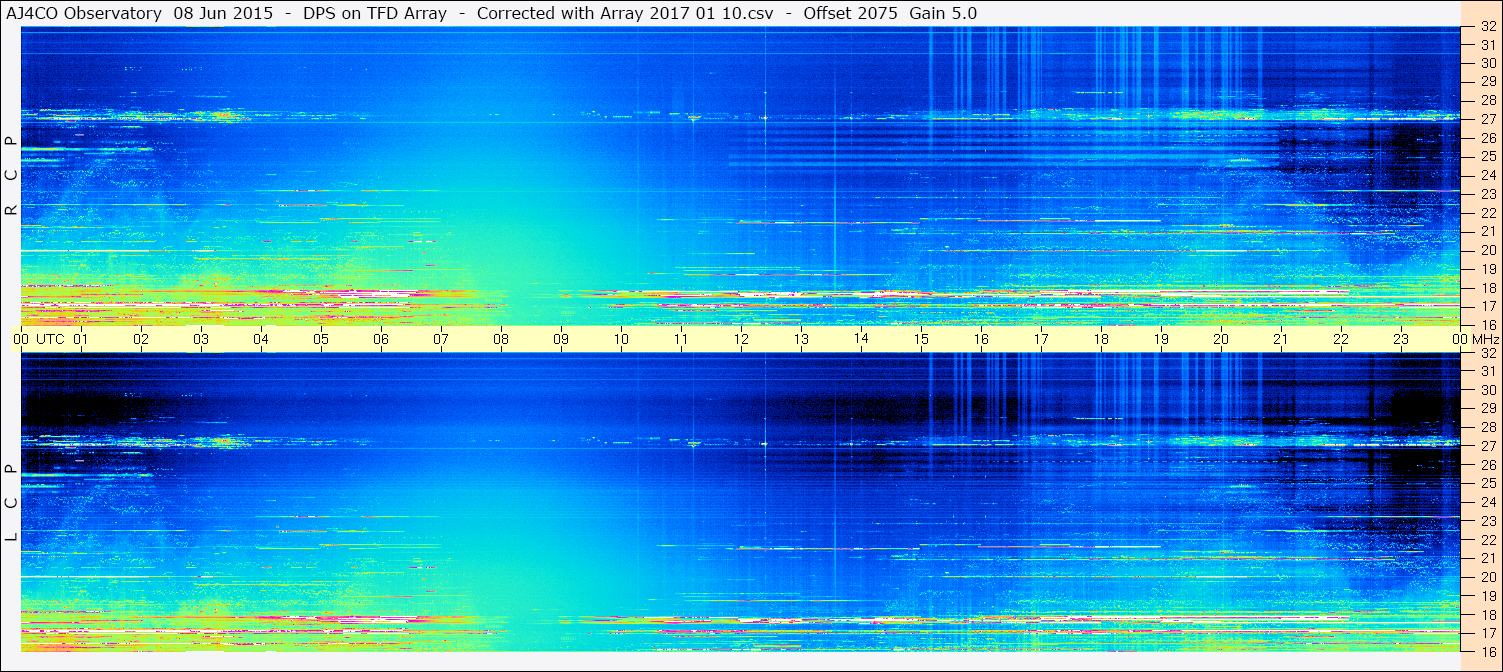
Task: Click the DPS on TFD Array label
Action: pos(375,14)
